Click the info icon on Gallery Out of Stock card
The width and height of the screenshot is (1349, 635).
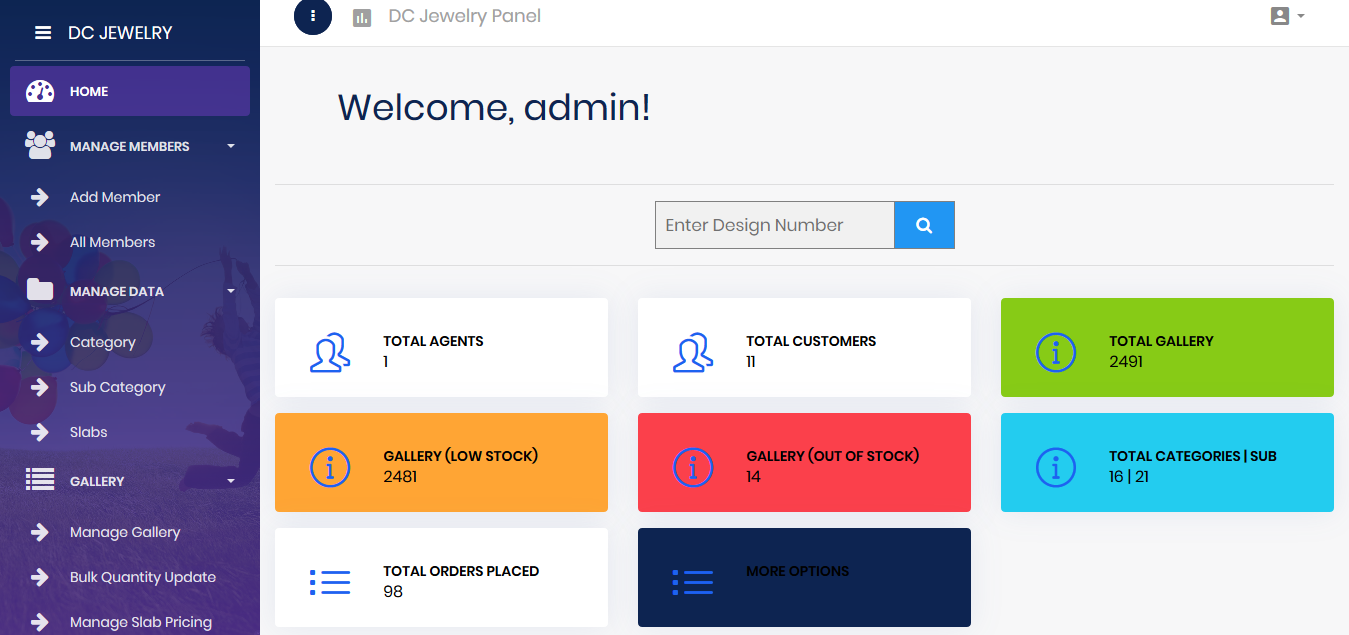[x=693, y=467]
